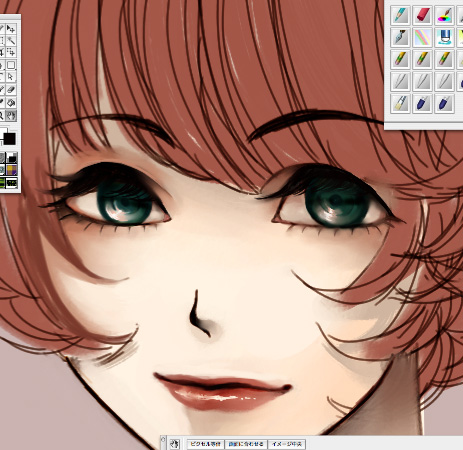
Task: Click the hand icon in bottom options bar
Action: coord(175,444)
